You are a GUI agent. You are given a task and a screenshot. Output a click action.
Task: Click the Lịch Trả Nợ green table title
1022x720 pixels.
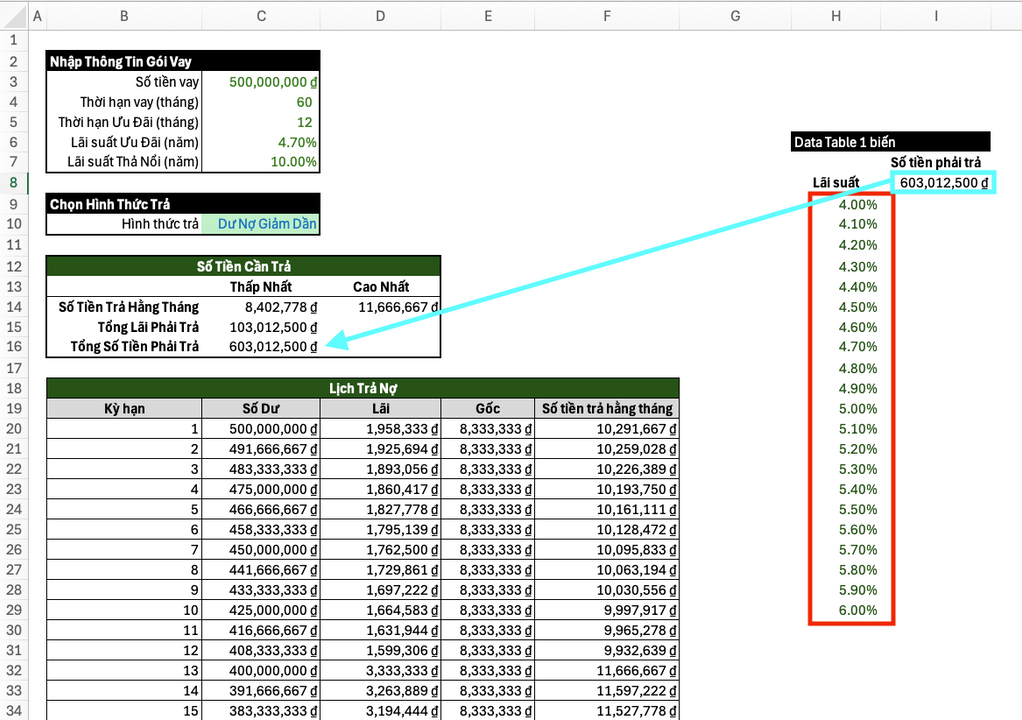tap(363, 388)
